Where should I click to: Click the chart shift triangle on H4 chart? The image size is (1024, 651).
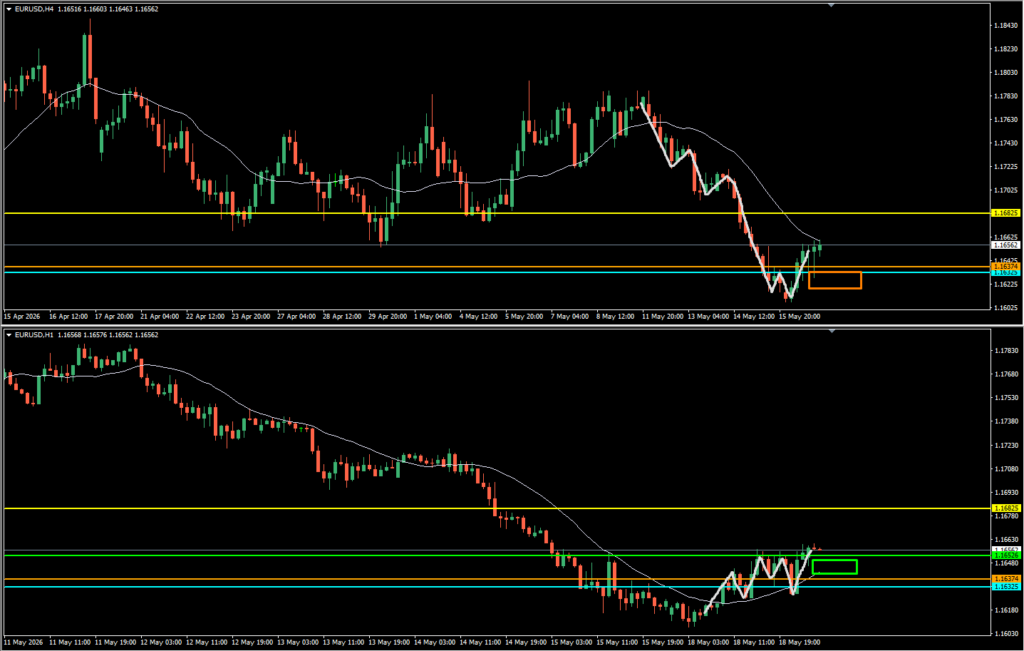point(831,5)
